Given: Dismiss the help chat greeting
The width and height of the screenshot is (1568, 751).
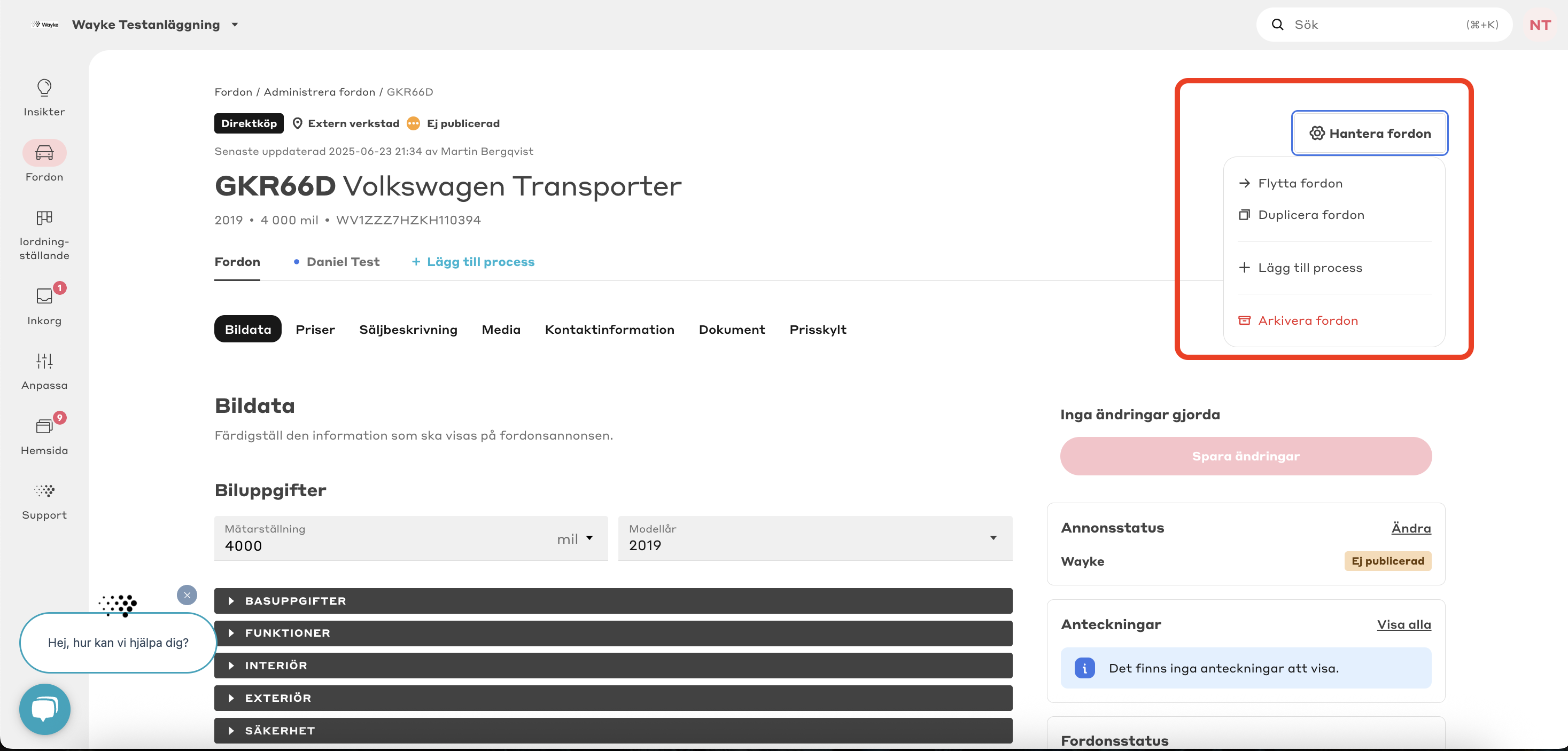Looking at the screenshot, I should pyautogui.click(x=187, y=595).
